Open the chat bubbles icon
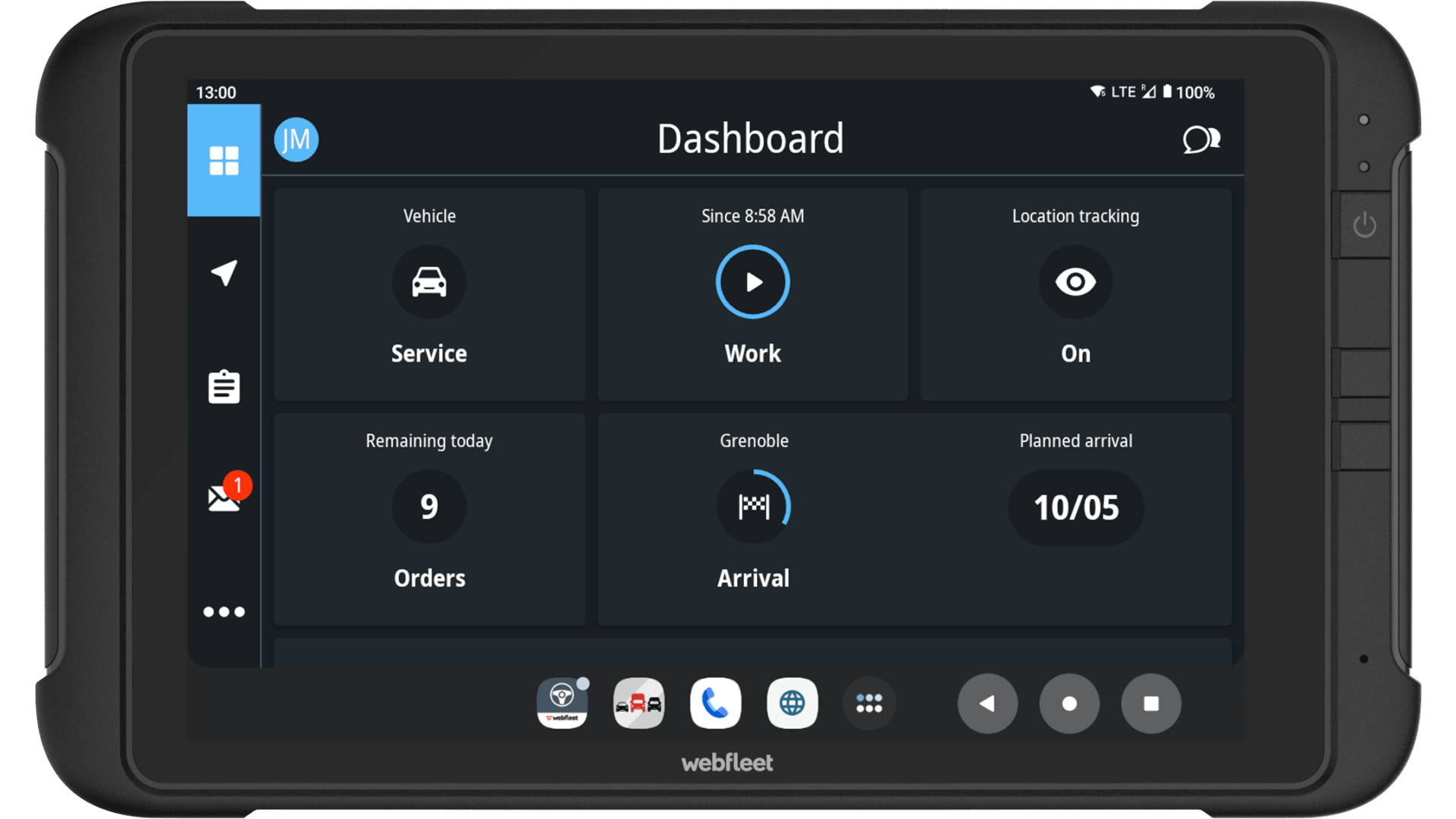 click(1200, 140)
